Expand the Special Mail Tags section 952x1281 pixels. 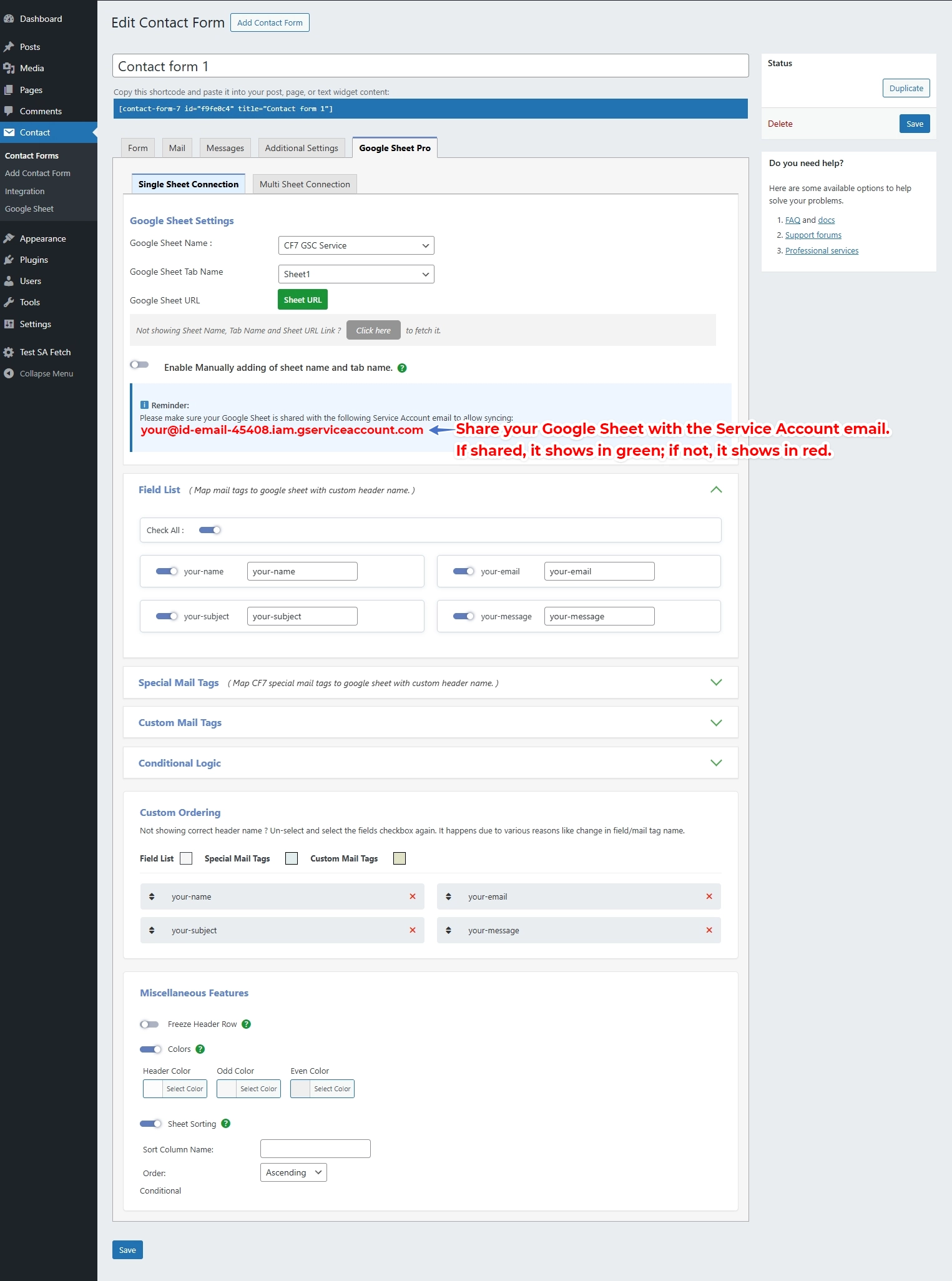pos(715,682)
